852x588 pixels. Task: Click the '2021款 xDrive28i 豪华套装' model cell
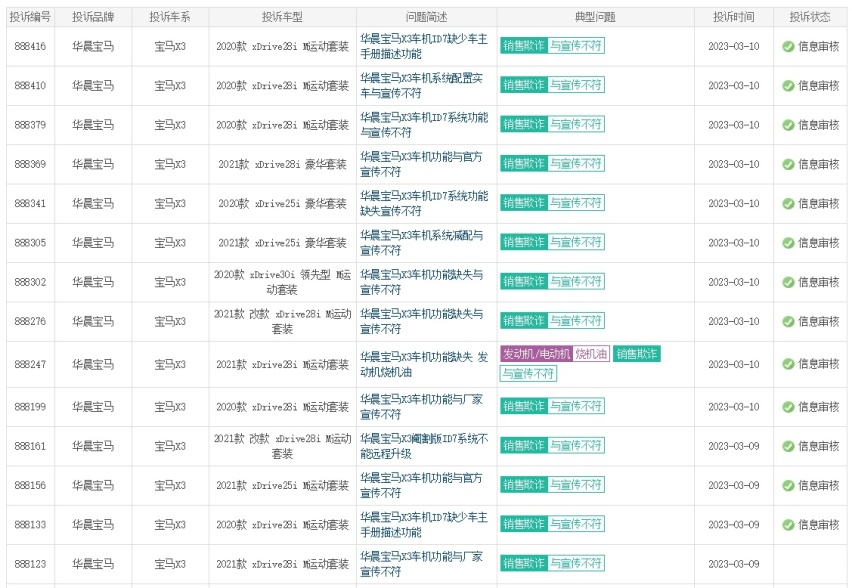(283, 164)
